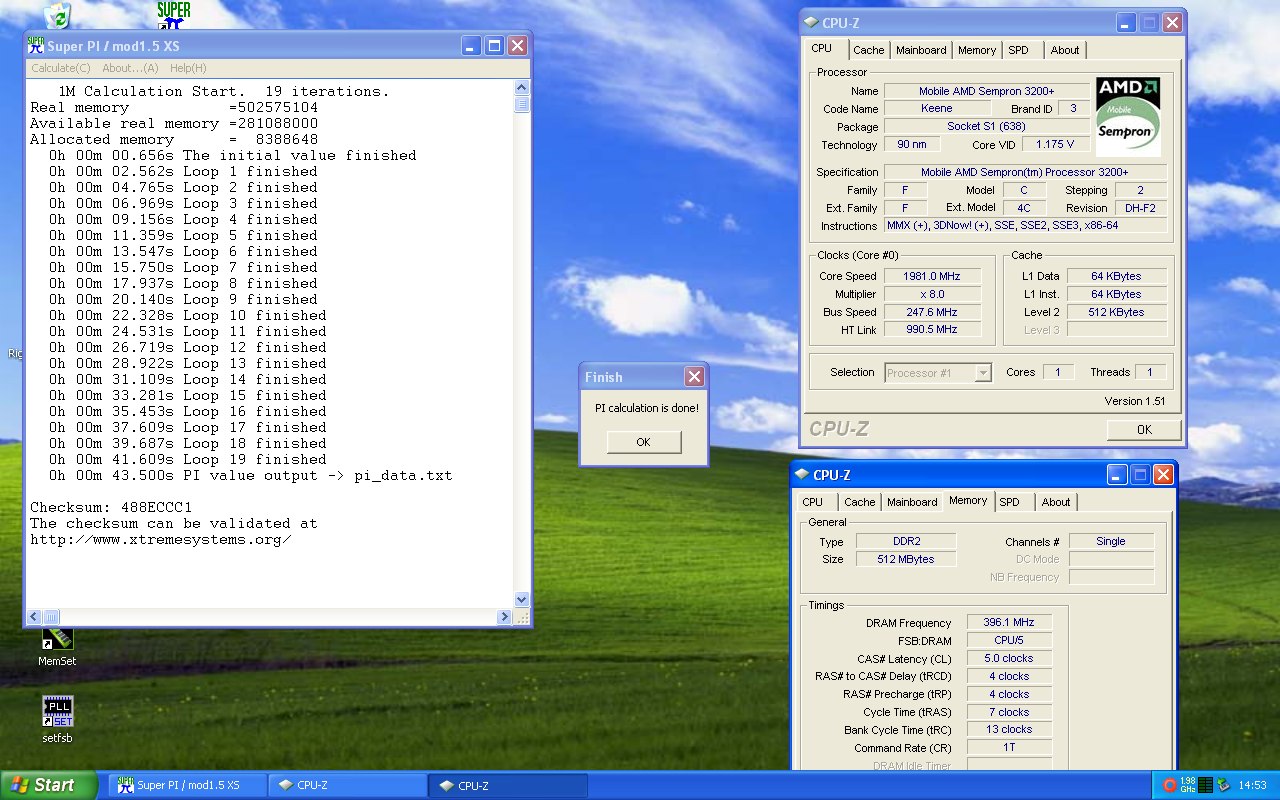Switch to Cache tab in memory CPU-Z window
Image resolution: width=1280 pixels, height=800 pixels.
(859, 502)
